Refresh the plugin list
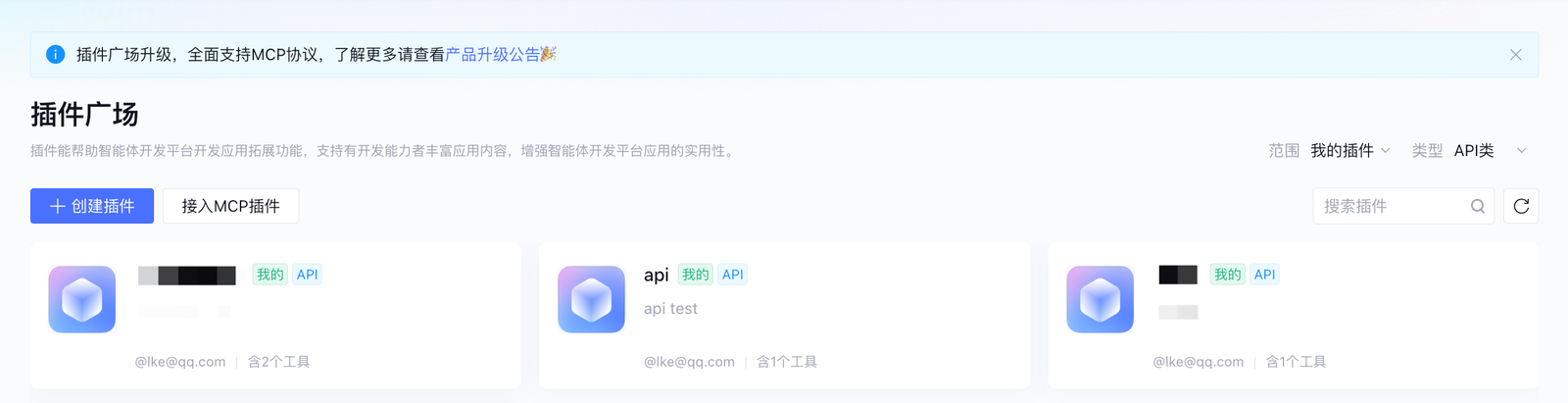 coord(1521,206)
